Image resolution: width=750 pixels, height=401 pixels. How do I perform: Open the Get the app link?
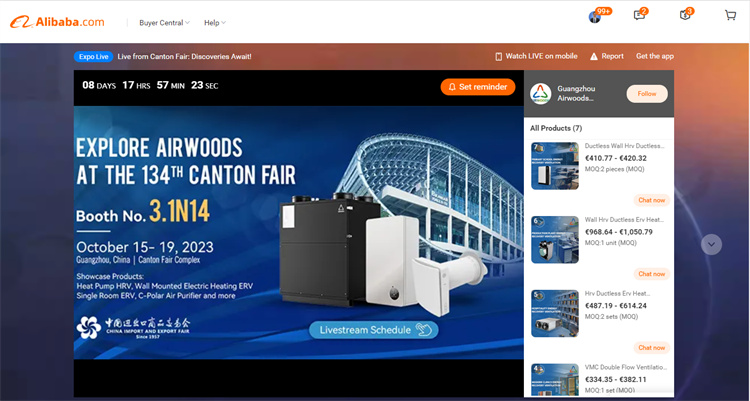(x=654, y=56)
